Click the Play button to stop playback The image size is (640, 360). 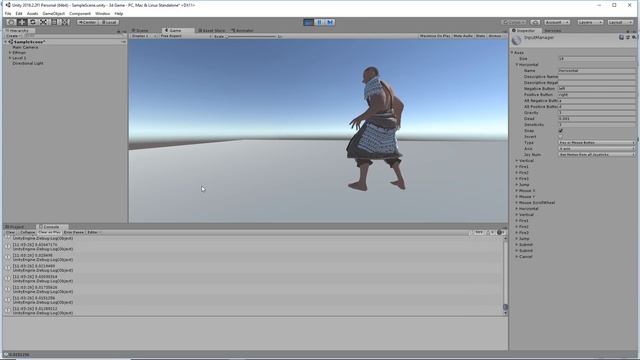309,22
